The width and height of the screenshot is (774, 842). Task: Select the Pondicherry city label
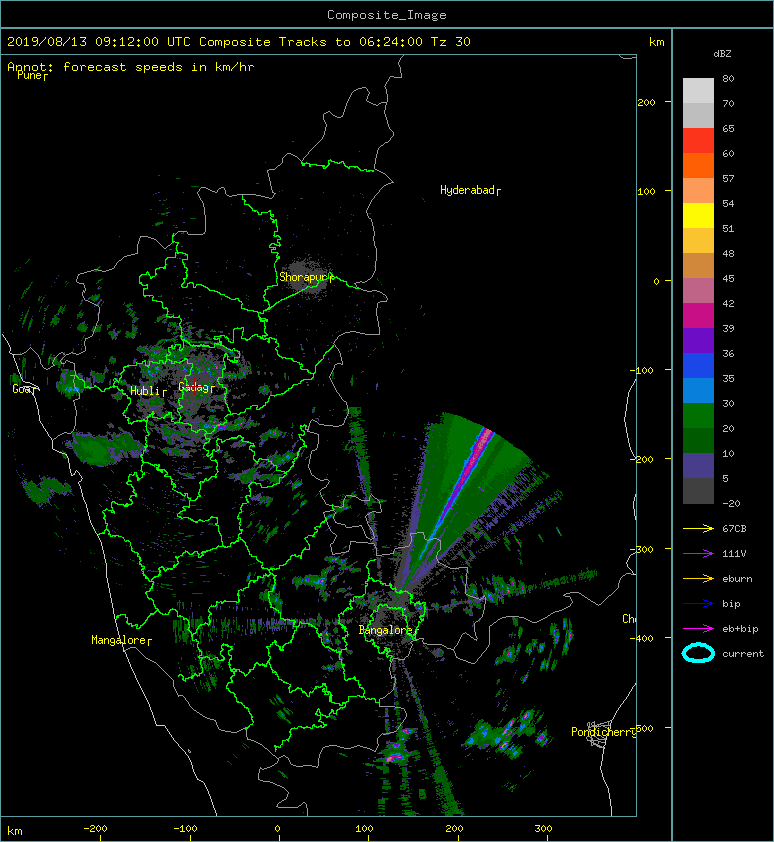[603, 732]
